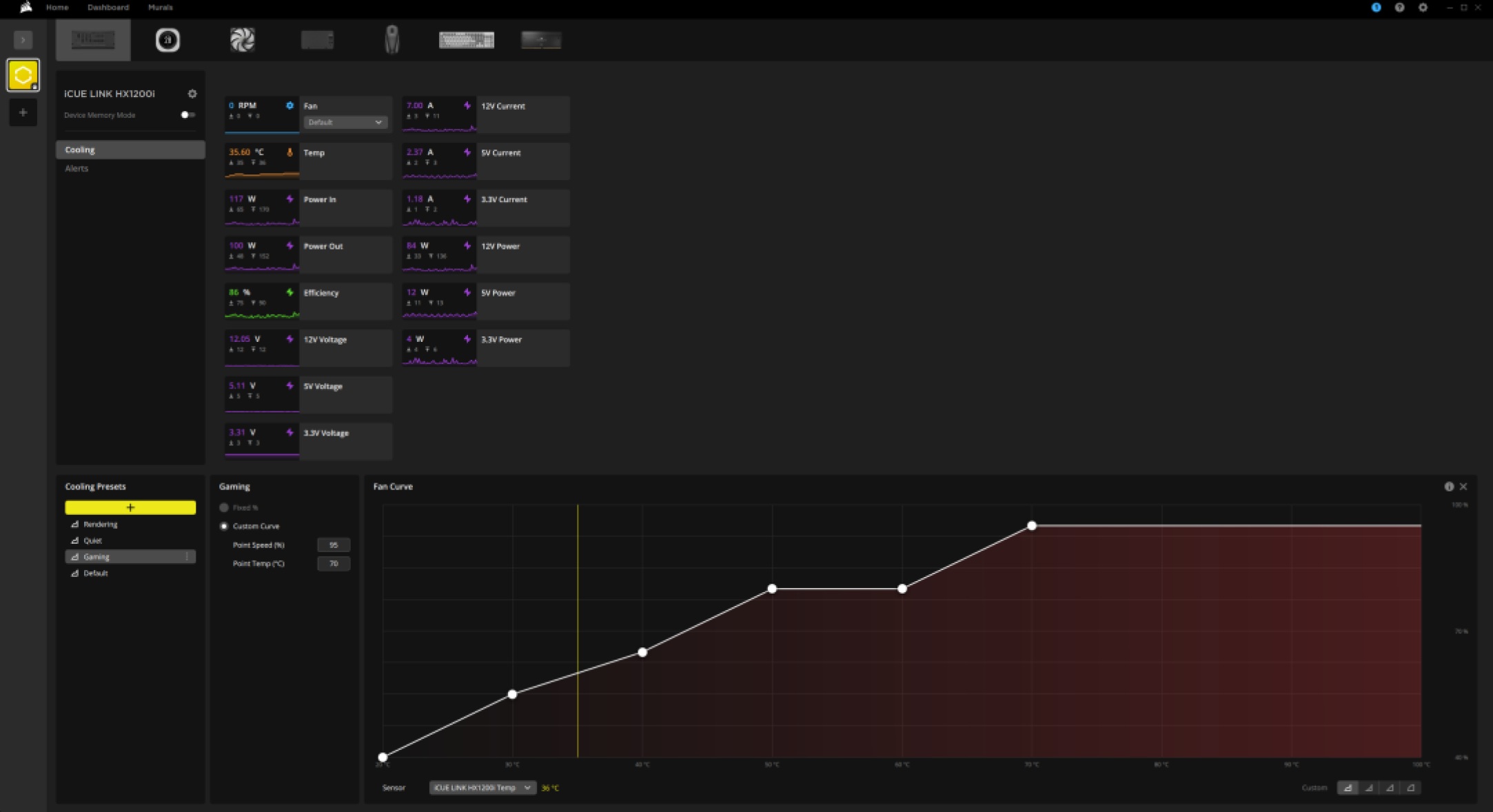This screenshot has height=812, width=1493.
Task: Select the AIO cooler device icon
Action: 167,40
